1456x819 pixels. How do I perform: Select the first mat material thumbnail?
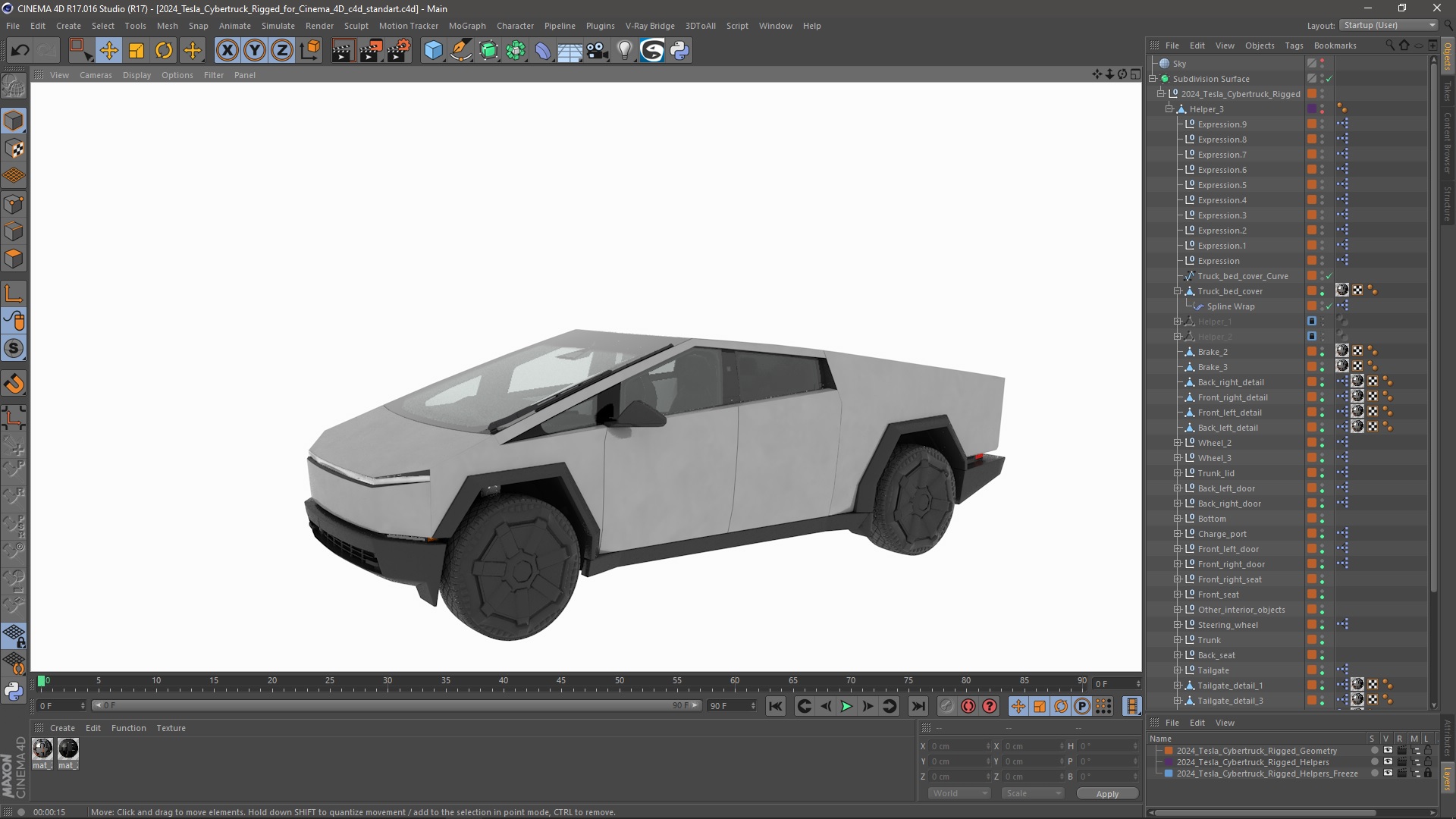42,749
